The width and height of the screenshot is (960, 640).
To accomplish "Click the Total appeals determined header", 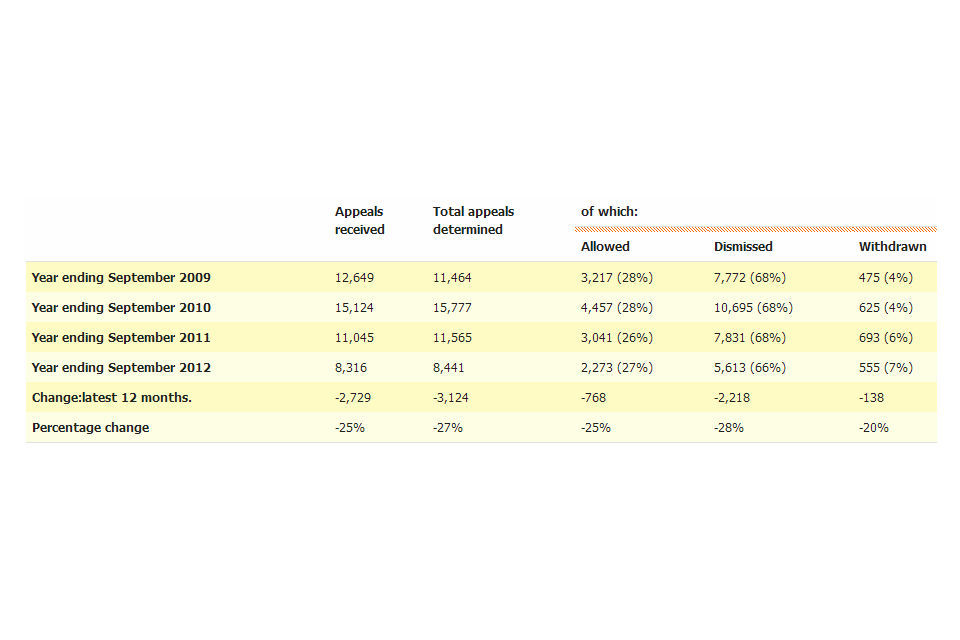I will (473, 220).
